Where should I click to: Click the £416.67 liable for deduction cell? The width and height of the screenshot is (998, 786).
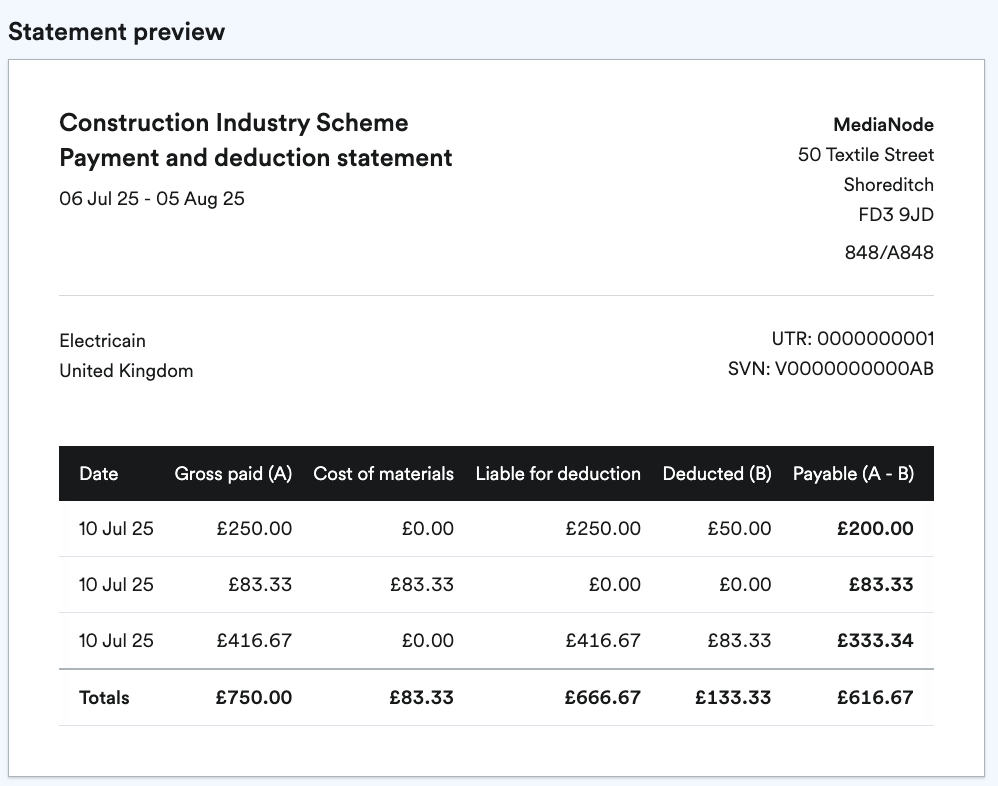[x=603, y=640]
